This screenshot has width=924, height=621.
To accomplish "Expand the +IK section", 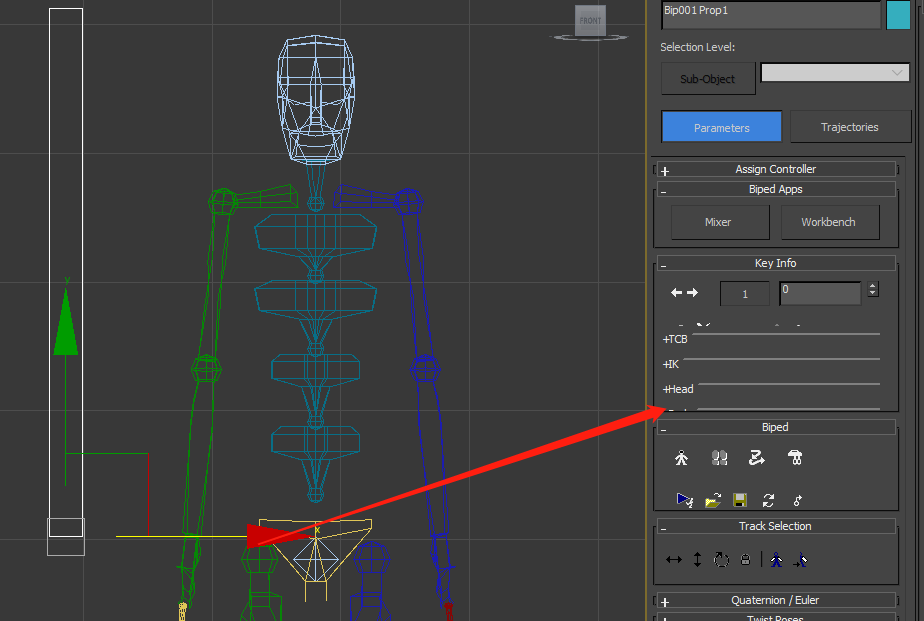I will [671, 364].
